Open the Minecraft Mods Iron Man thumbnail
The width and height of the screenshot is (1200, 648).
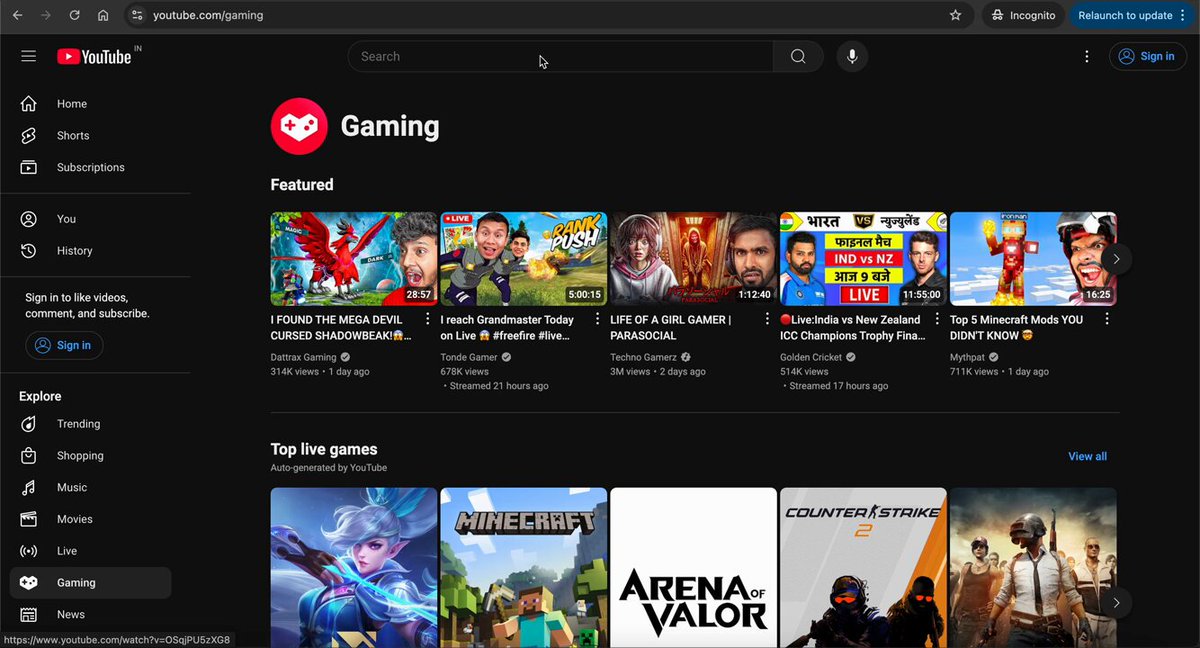pos(1033,258)
